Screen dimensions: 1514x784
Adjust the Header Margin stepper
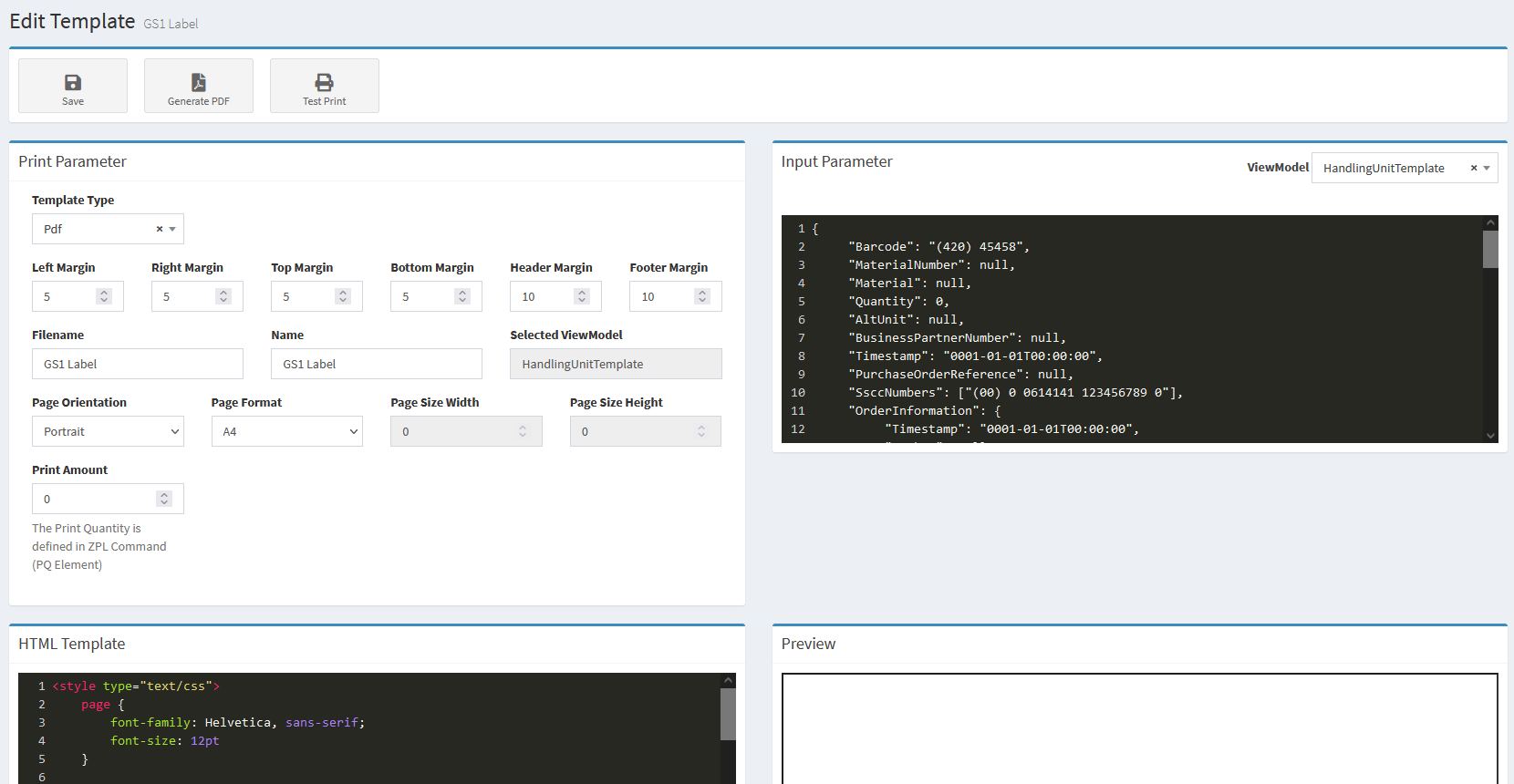pyautogui.click(x=582, y=296)
